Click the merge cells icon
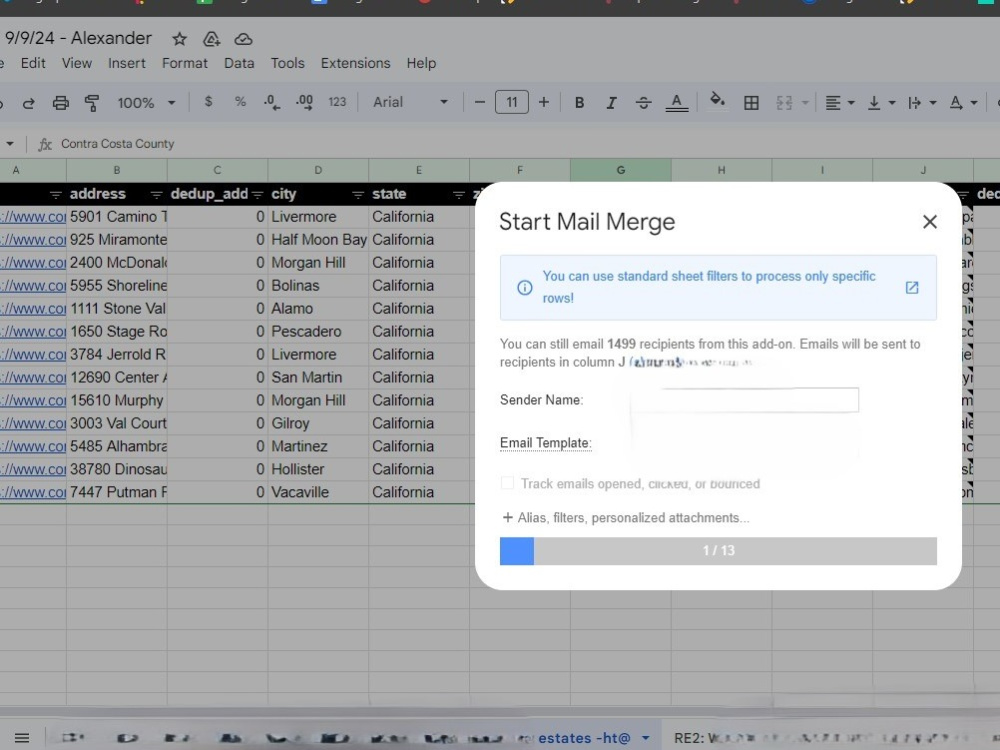 tap(784, 103)
